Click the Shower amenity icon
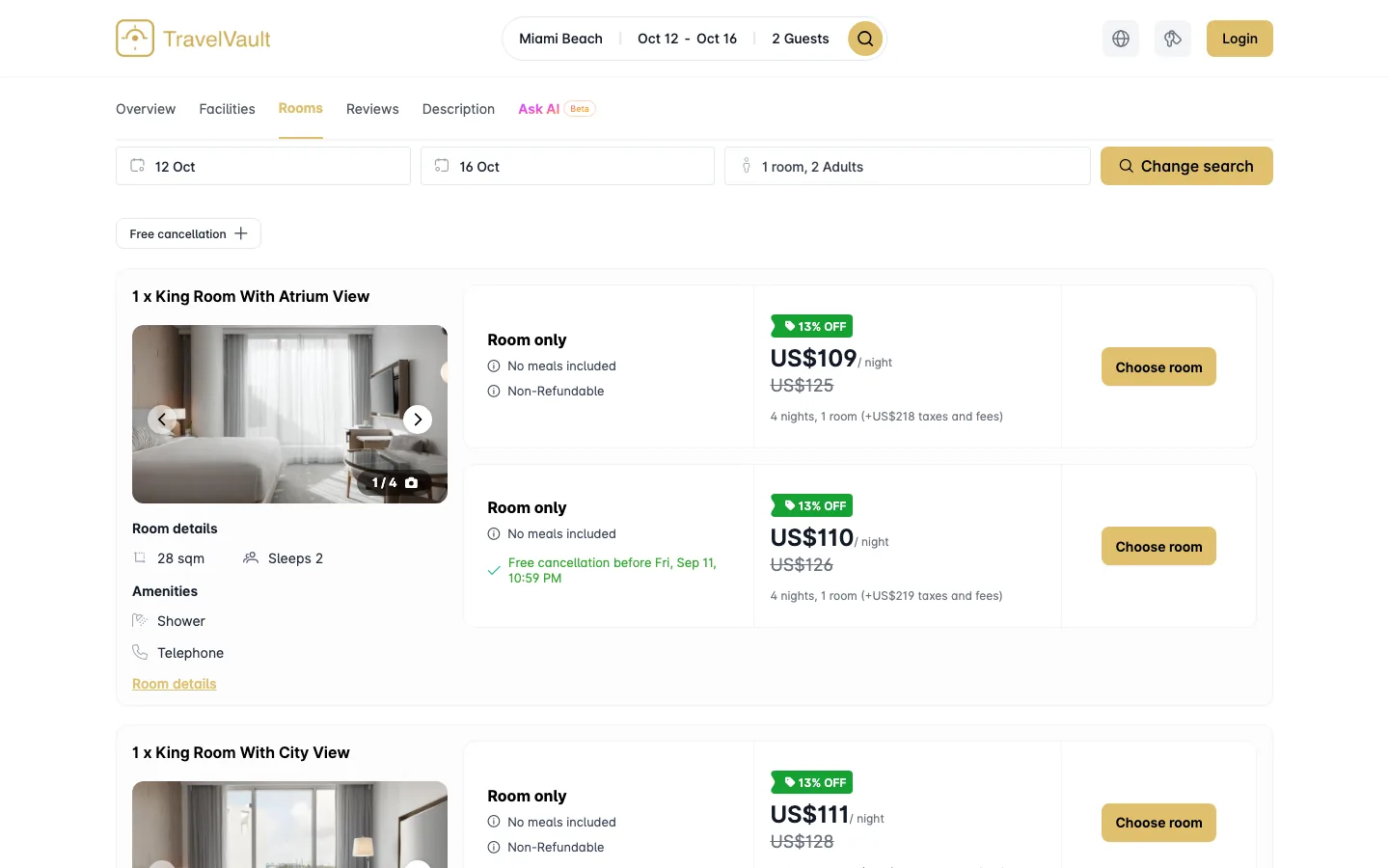The image size is (1389, 868). pos(140,620)
